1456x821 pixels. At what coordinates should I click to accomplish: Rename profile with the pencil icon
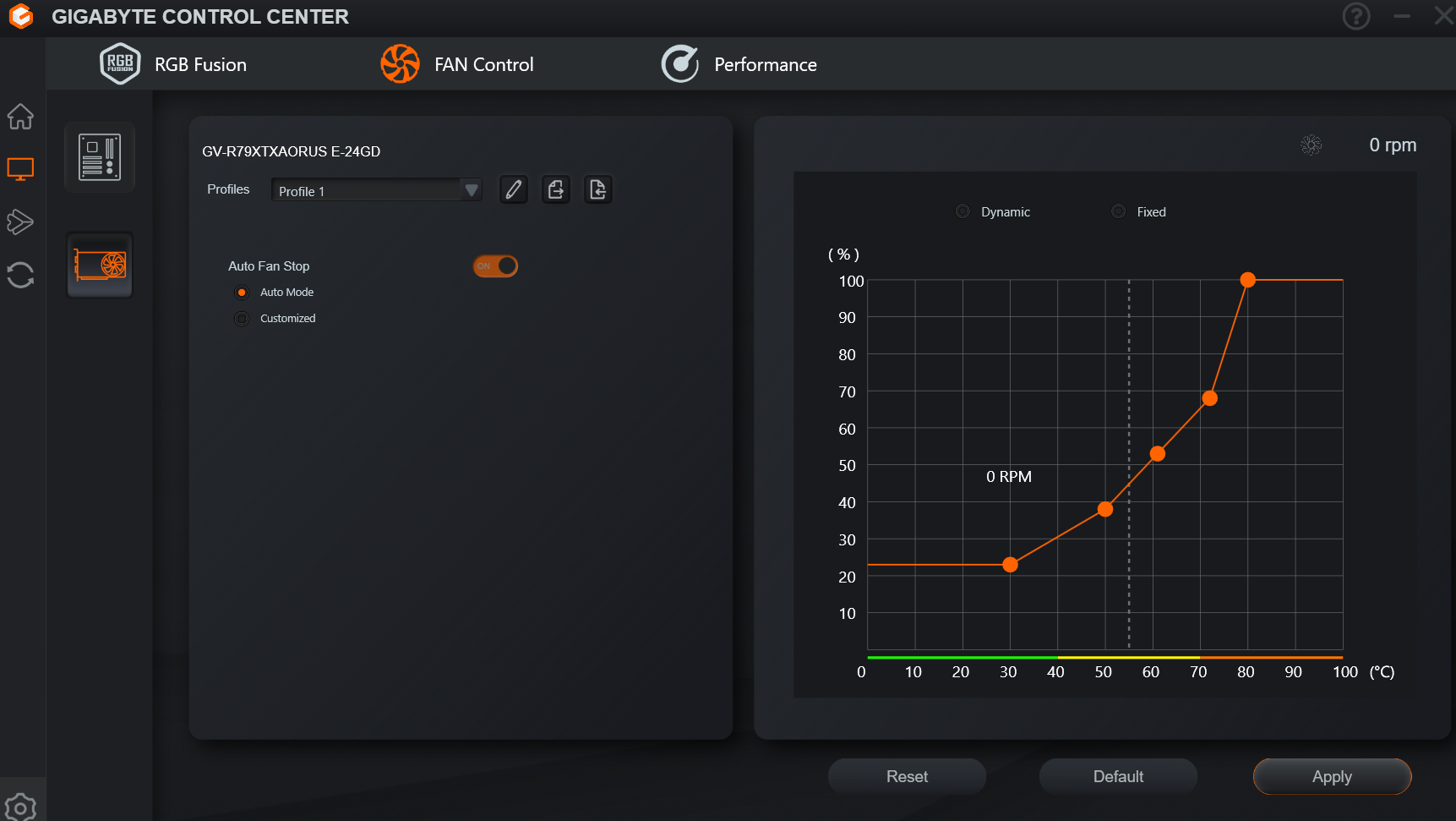coord(514,189)
